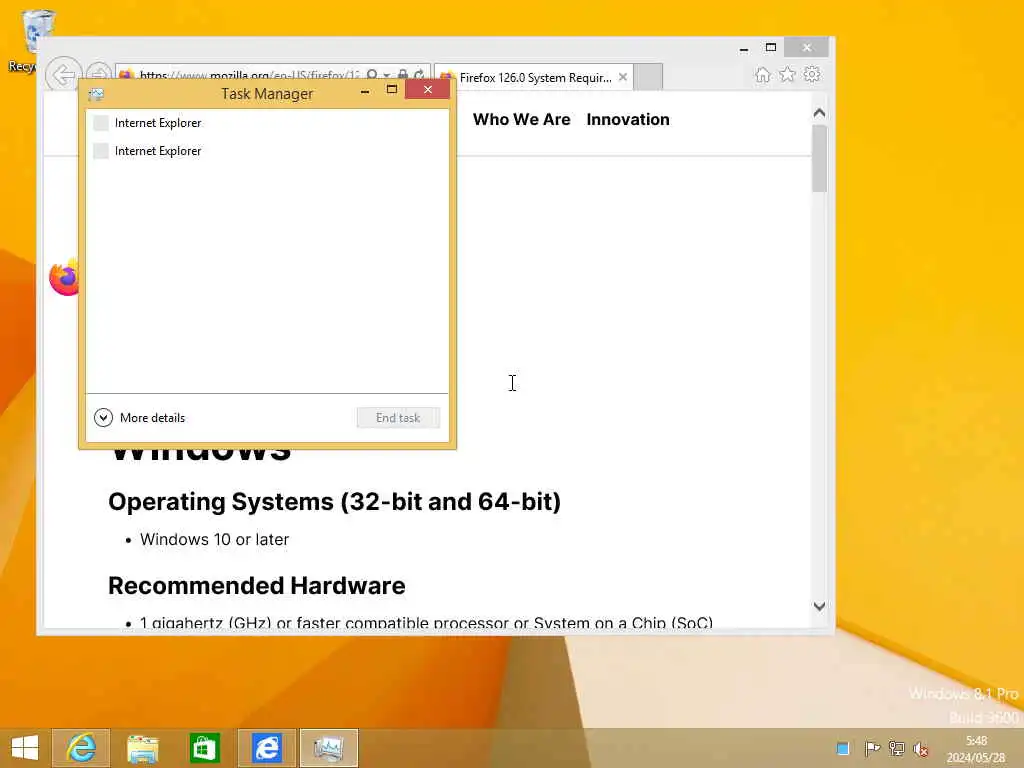Click the Task Manager title bar icon
Image resolution: width=1024 pixels, height=768 pixels.
pyautogui.click(x=96, y=94)
